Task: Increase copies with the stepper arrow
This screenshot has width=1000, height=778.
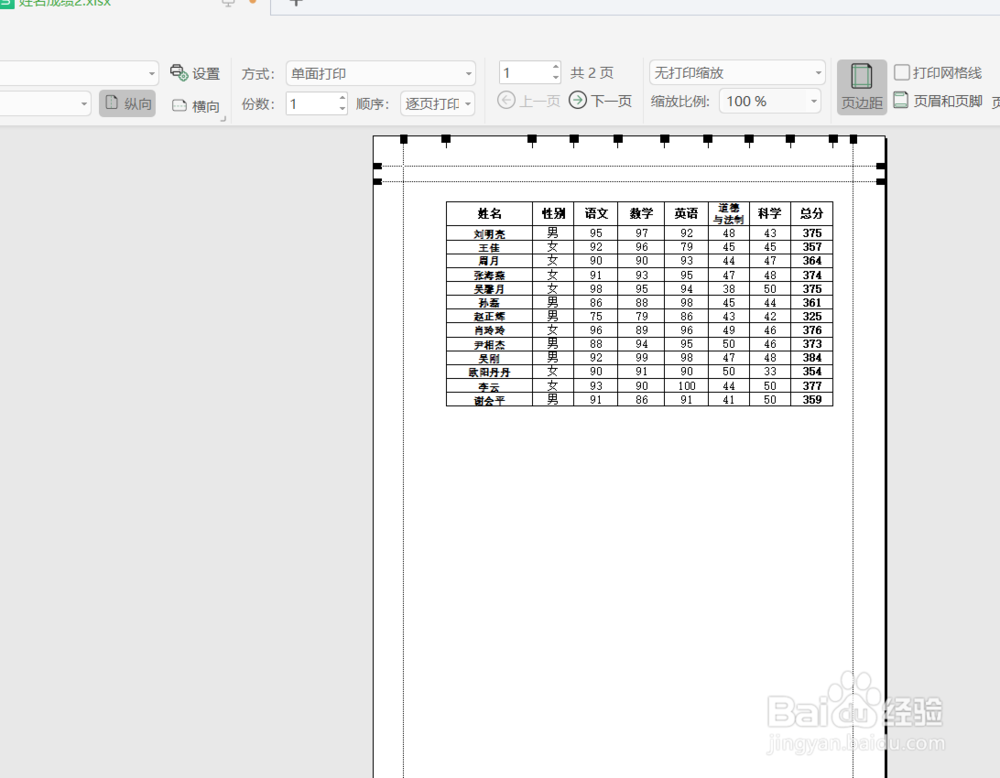Action: click(x=342, y=98)
